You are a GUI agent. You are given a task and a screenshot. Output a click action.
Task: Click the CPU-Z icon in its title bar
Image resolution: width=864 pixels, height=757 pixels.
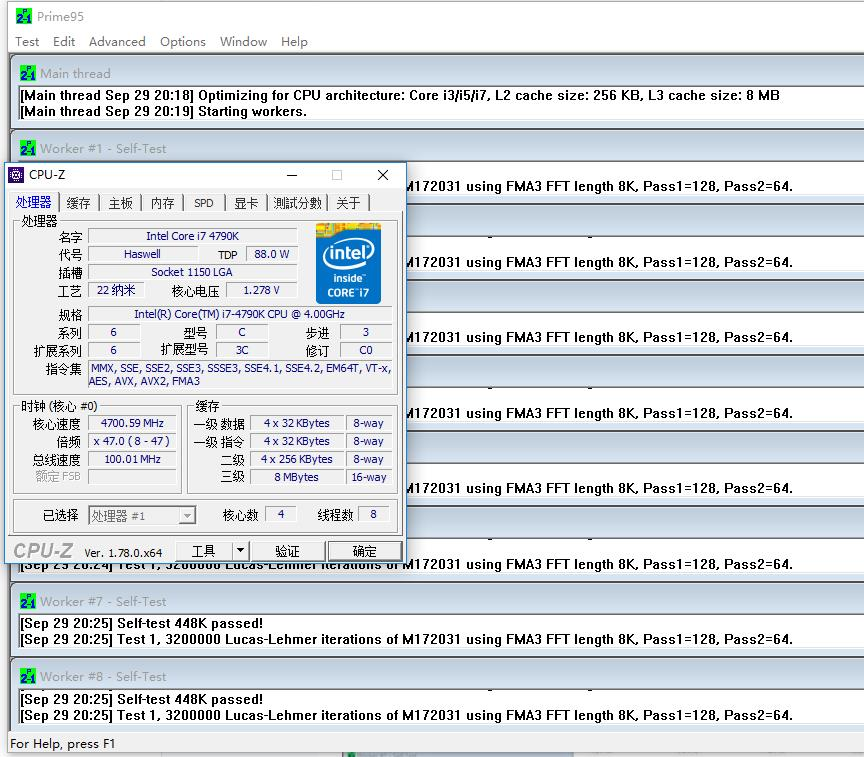(x=16, y=175)
